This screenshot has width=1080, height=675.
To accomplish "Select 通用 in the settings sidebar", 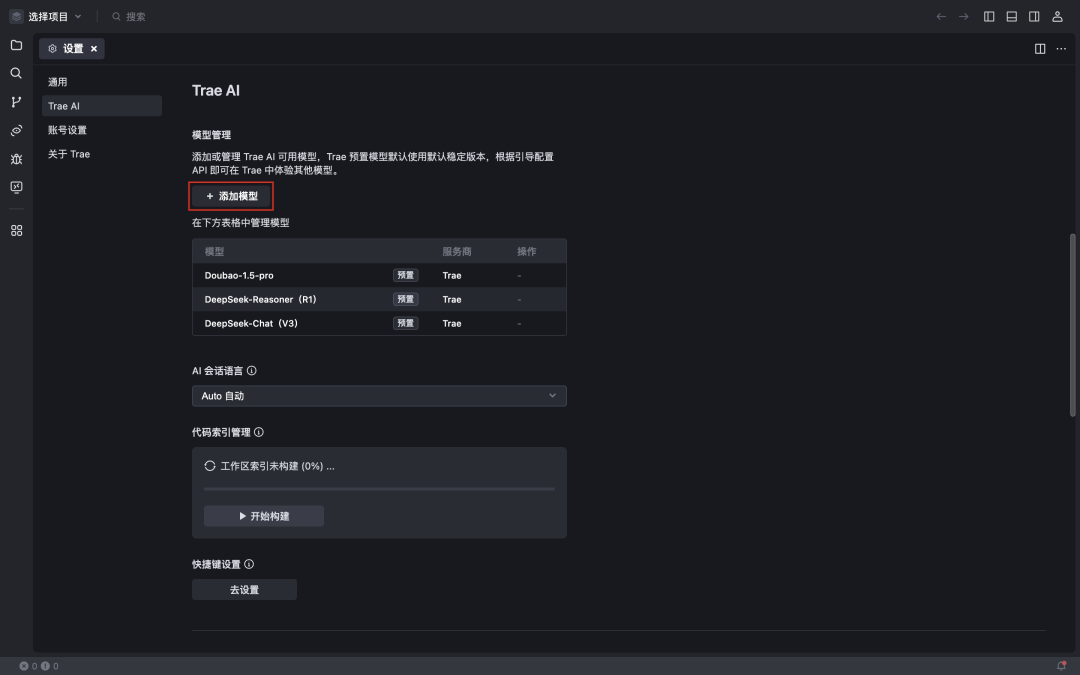I will [x=58, y=82].
